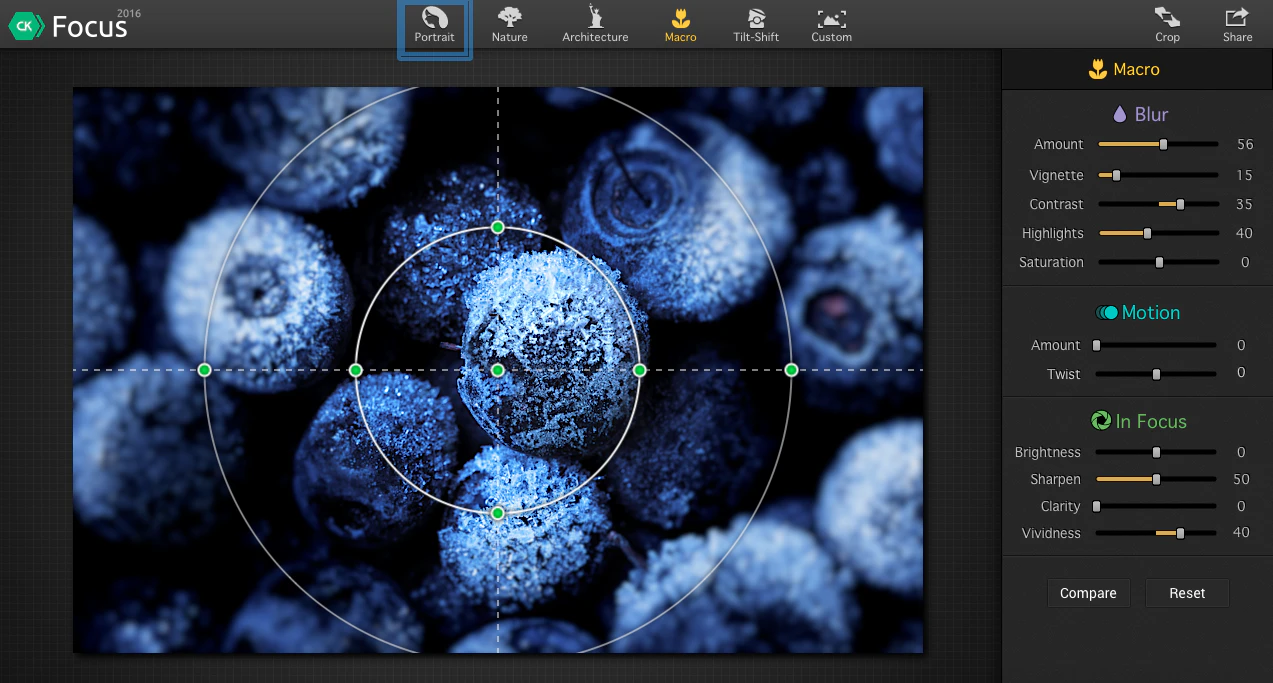Image resolution: width=1273 pixels, height=683 pixels.
Task: Click the Motion section icon
Action: point(1107,313)
